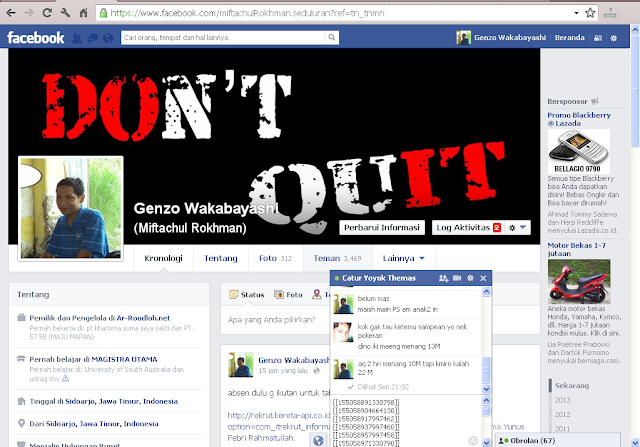The height and width of the screenshot is (447, 640).
Task: Click Catur Yoyok Themas chat title
Action: click(x=379, y=278)
